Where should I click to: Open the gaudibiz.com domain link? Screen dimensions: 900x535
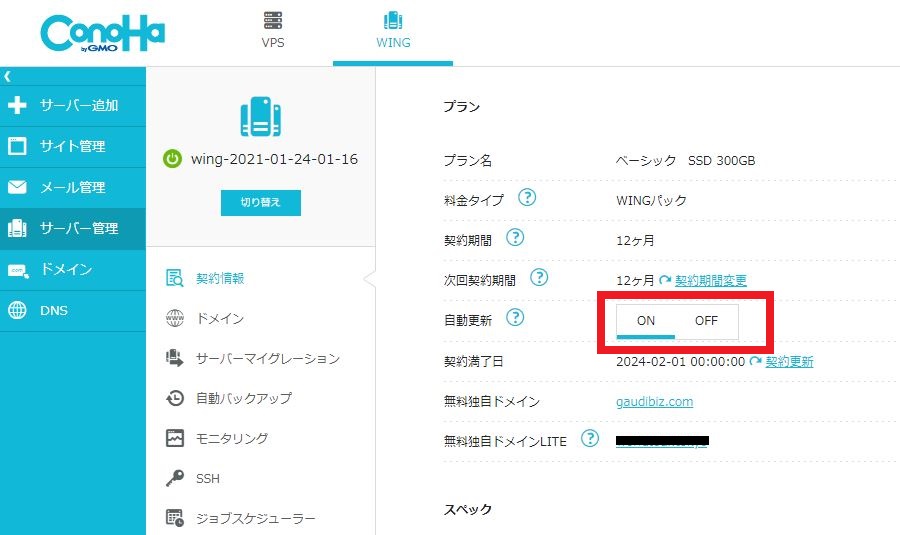point(654,402)
